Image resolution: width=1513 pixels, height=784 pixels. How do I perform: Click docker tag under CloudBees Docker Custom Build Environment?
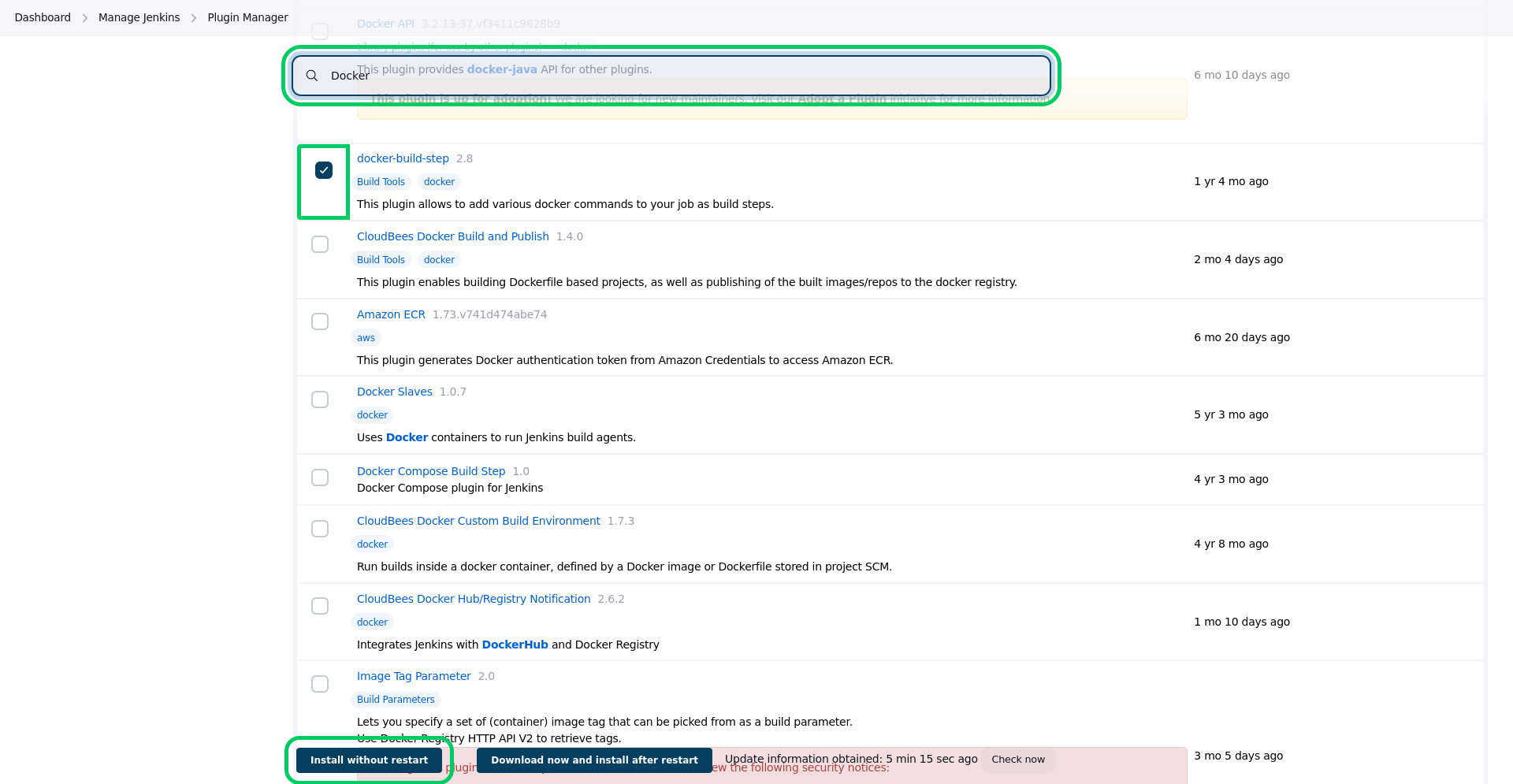372,544
